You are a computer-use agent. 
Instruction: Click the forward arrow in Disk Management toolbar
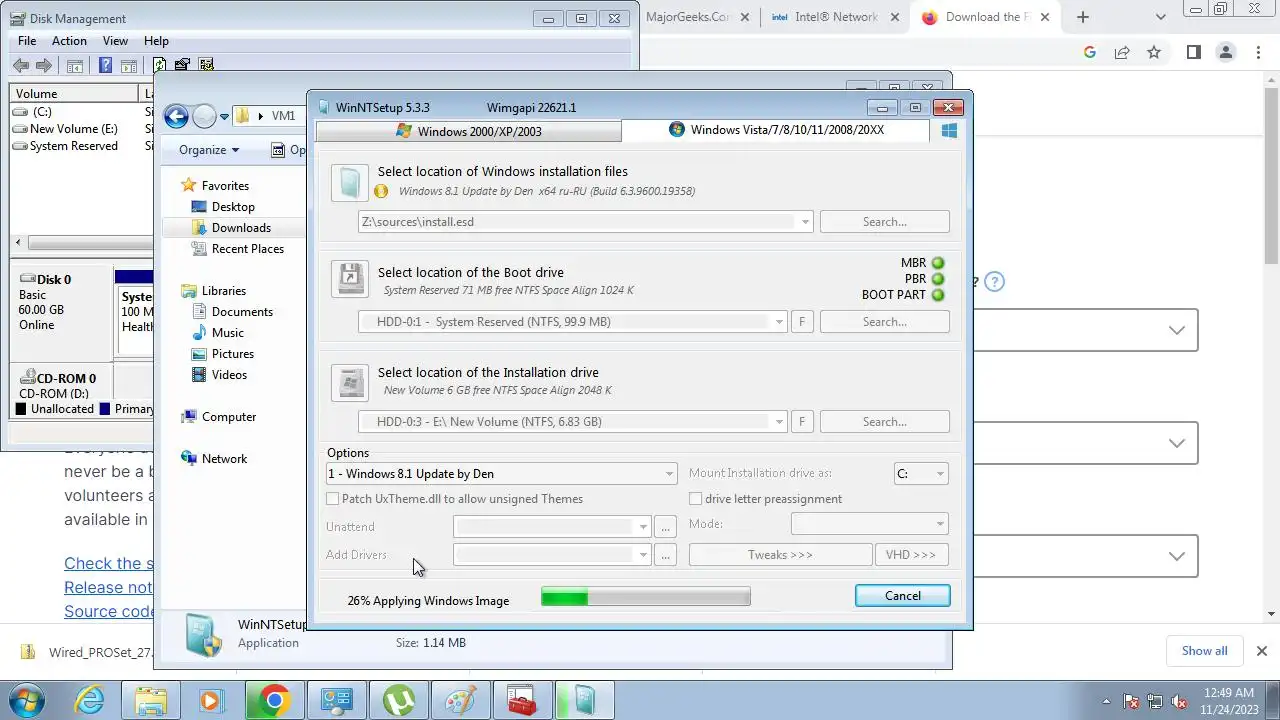coord(44,66)
